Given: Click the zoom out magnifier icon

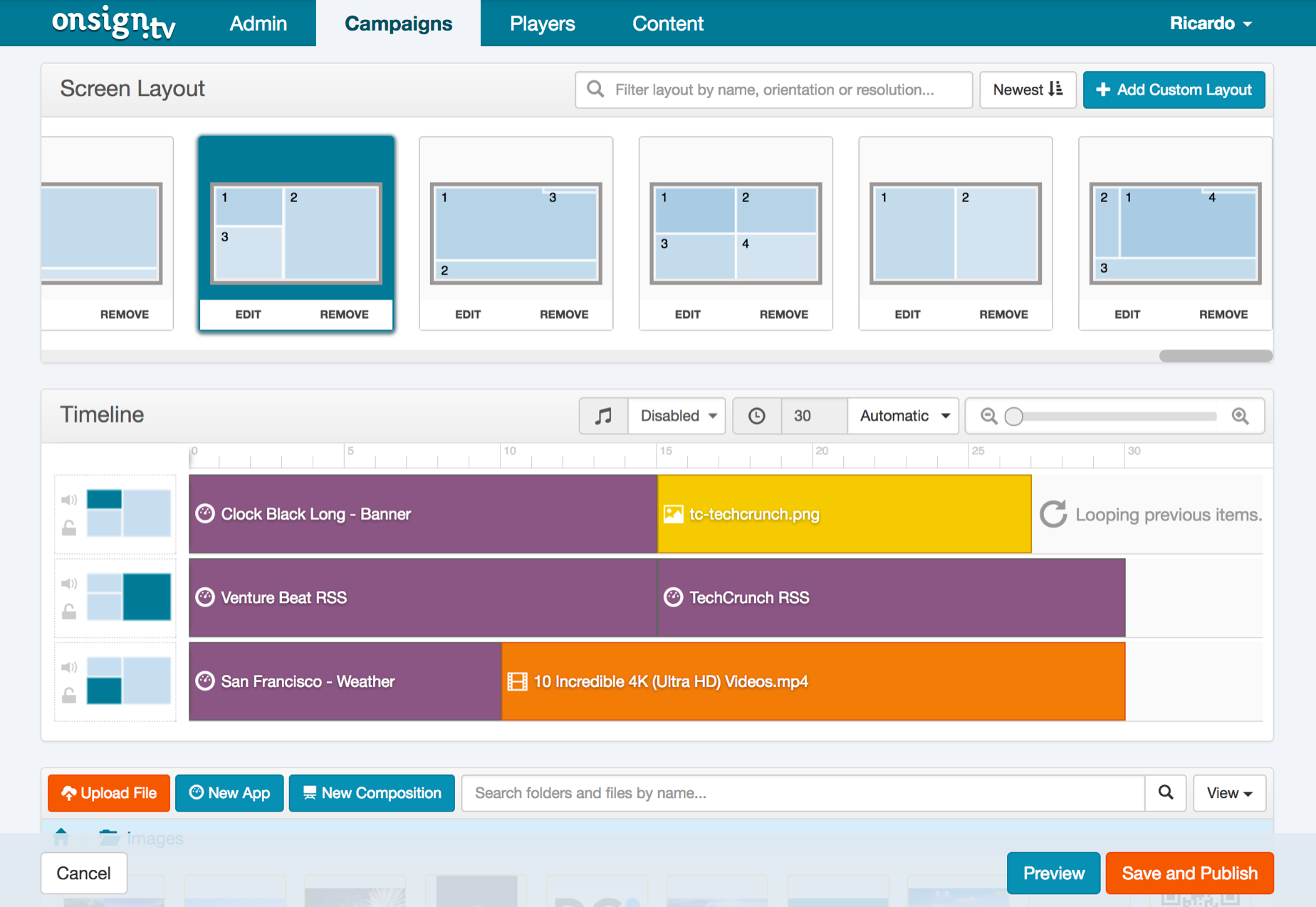Looking at the screenshot, I should point(988,416).
